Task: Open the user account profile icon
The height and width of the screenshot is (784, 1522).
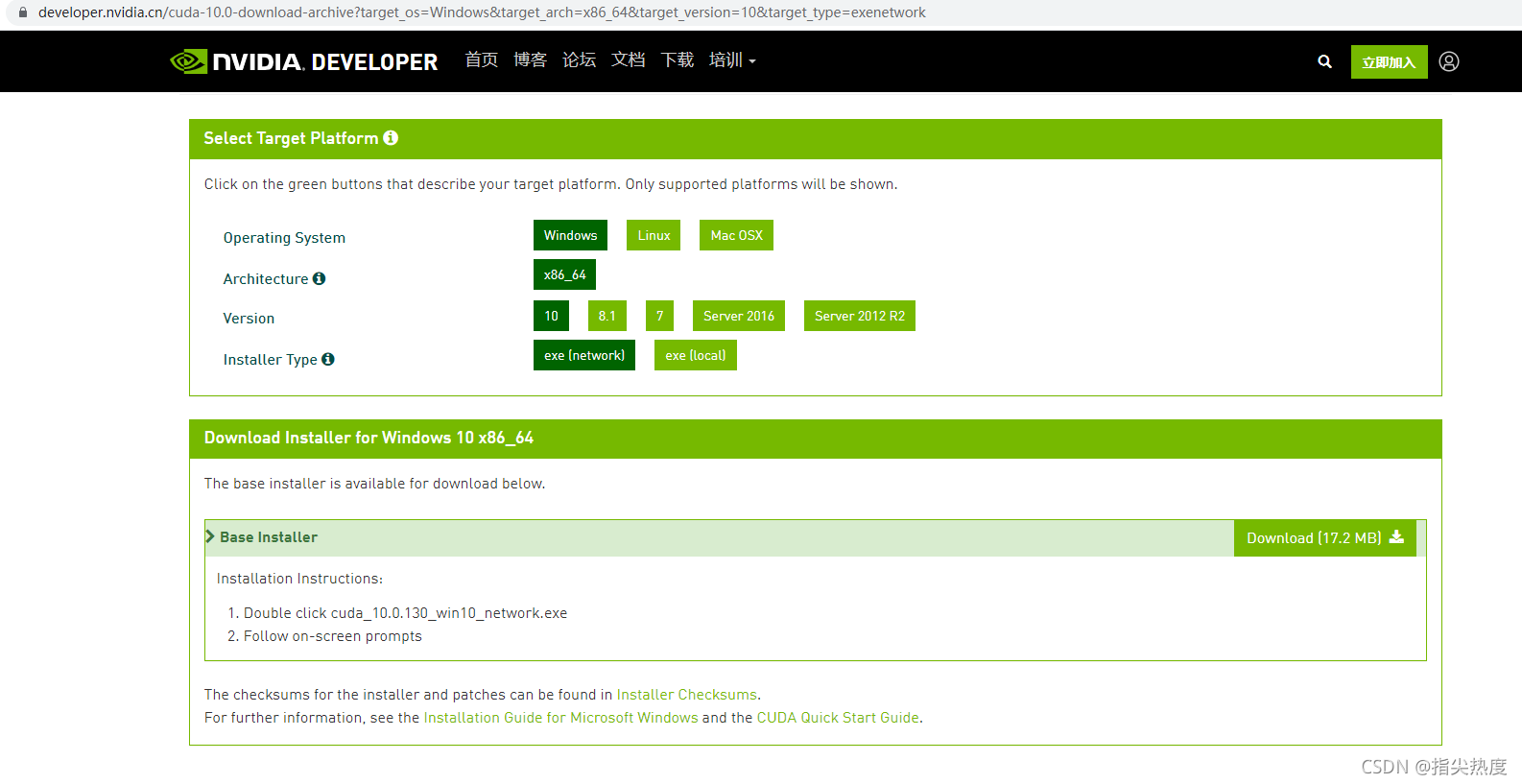Action: point(1449,61)
